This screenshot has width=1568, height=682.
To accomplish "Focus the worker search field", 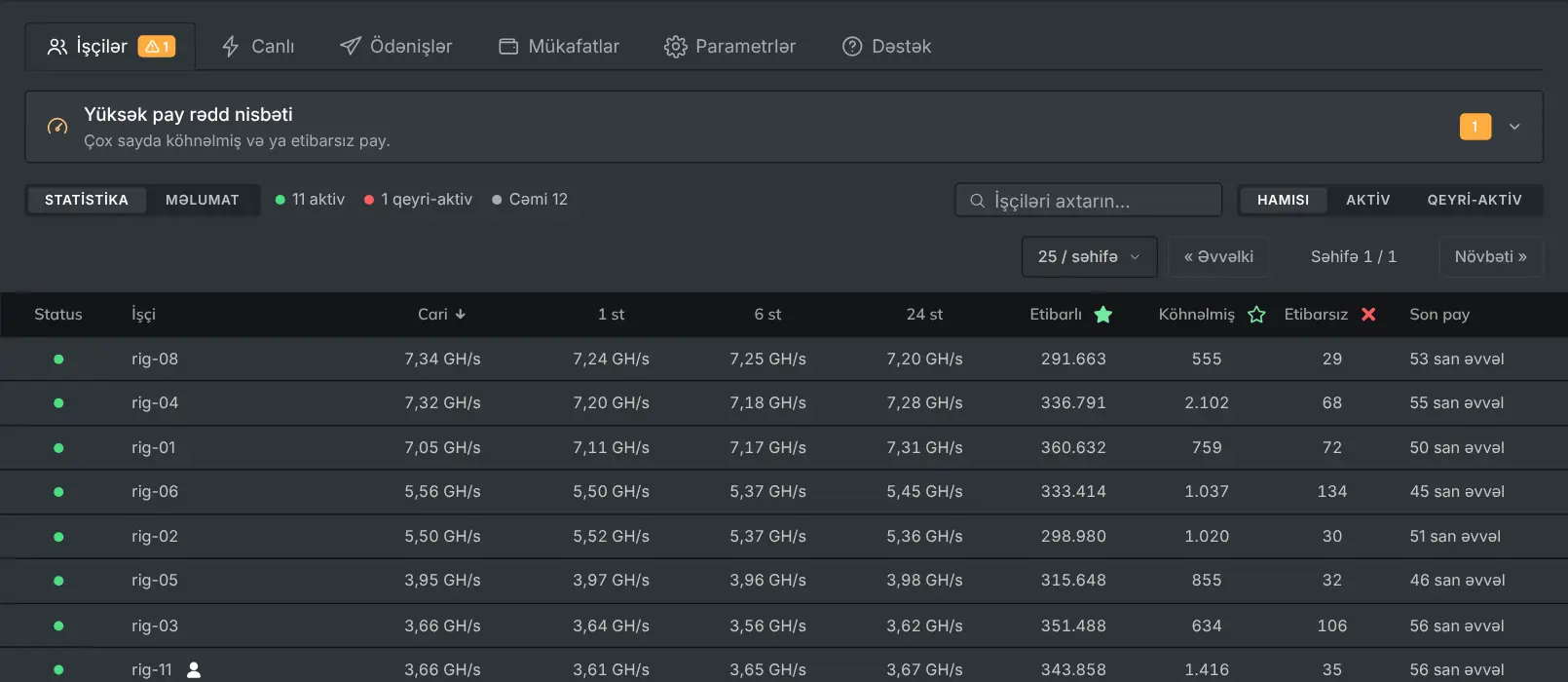I will pyautogui.click(x=1089, y=201).
